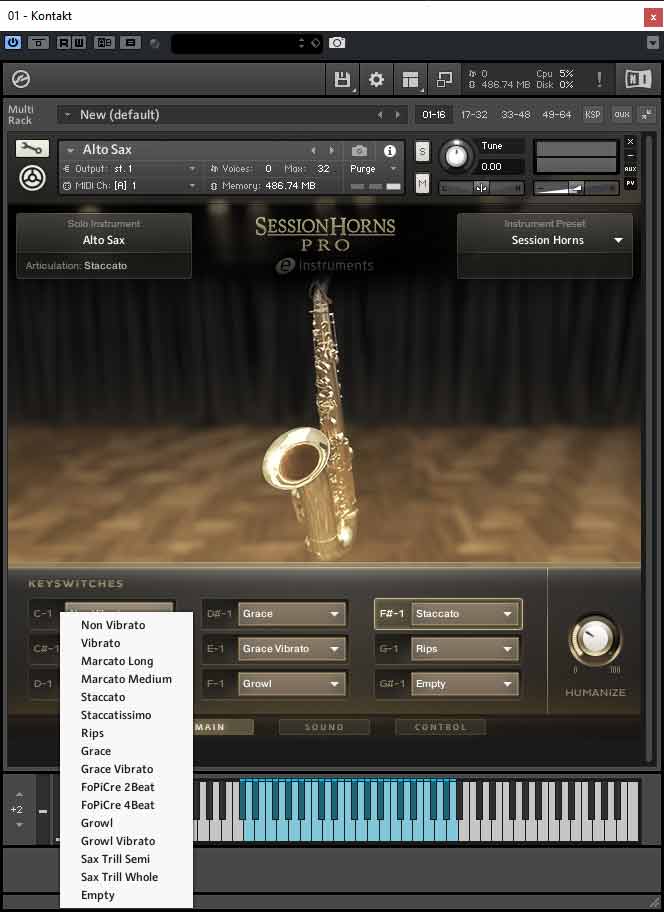Image resolution: width=664 pixels, height=912 pixels.
Task: Open the F-1 Growl keyswitch dropdown
Action: pyautogui.click(x=291, y=683)
